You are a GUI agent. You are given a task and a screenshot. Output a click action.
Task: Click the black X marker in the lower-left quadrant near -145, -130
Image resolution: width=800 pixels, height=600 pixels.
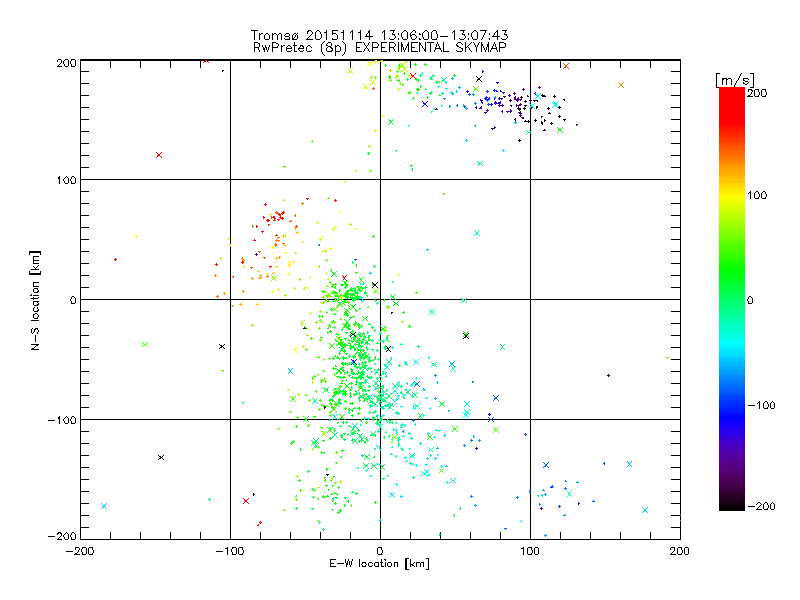click(x=161, y=458)
